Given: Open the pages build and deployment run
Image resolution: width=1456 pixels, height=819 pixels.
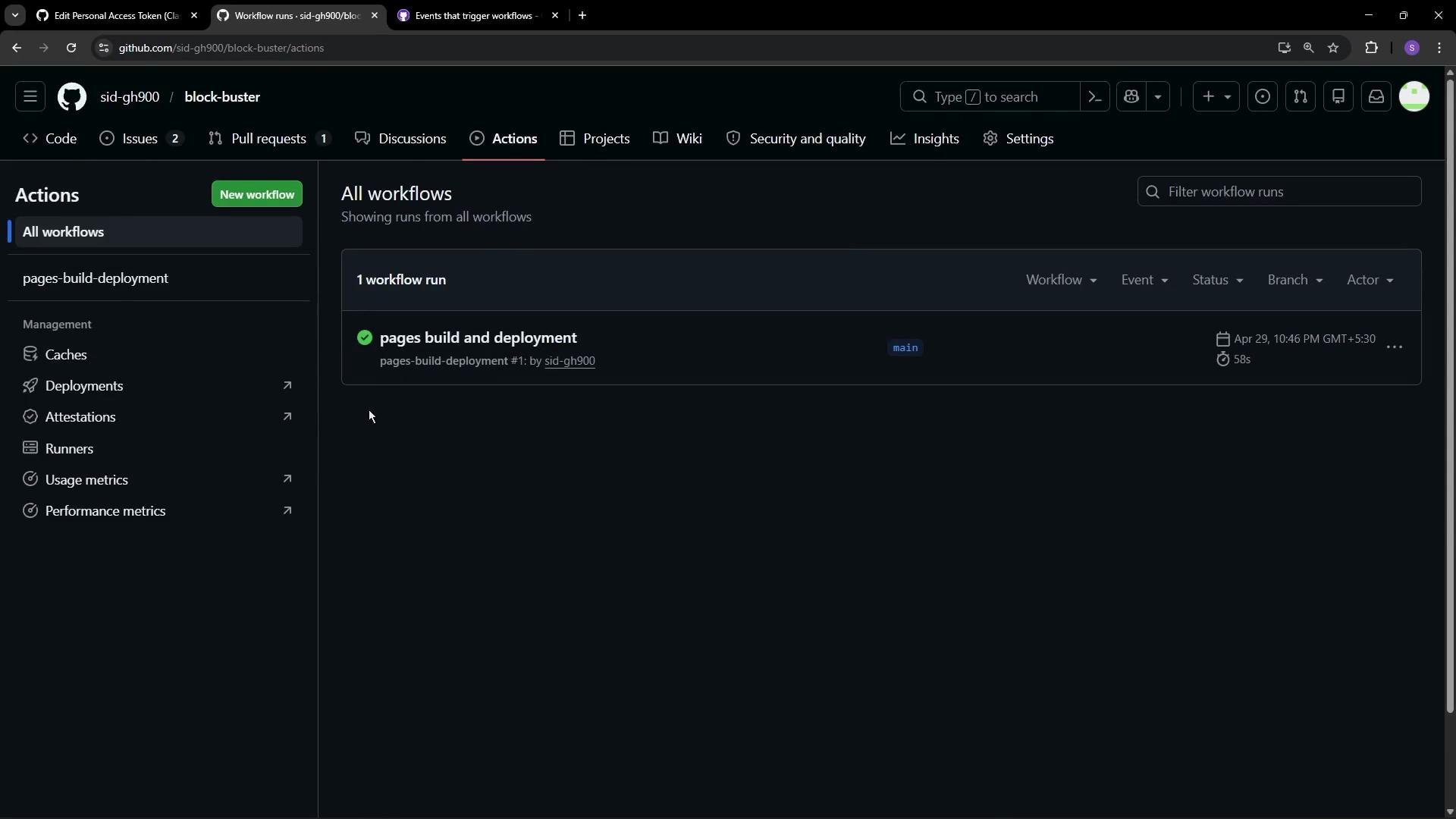Looking at the screenshot, I should (479, 337).
